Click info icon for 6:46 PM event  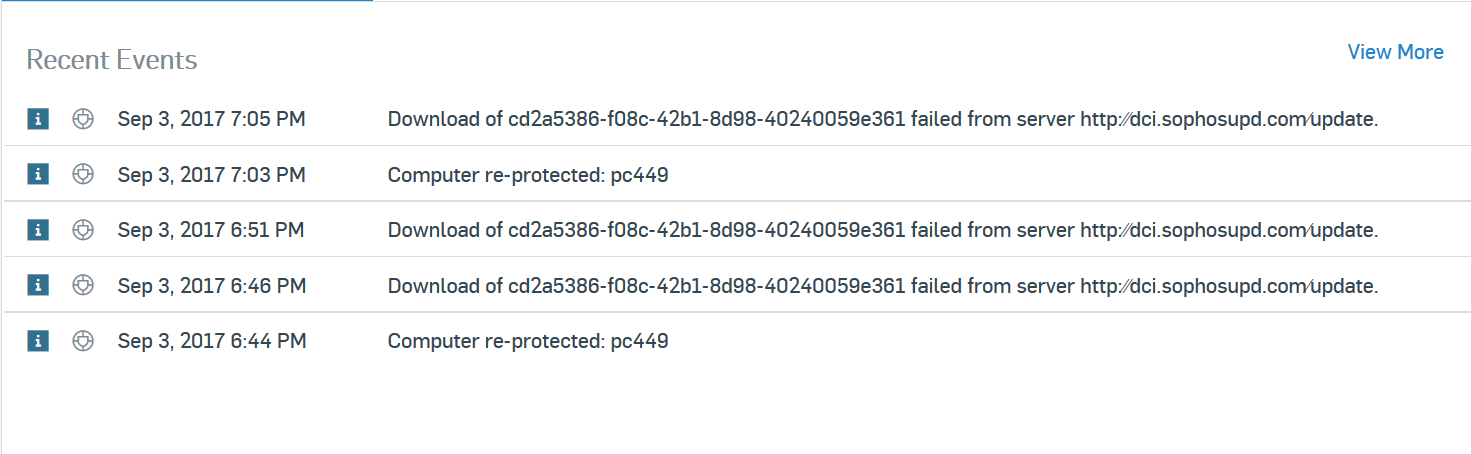point(38,286)
